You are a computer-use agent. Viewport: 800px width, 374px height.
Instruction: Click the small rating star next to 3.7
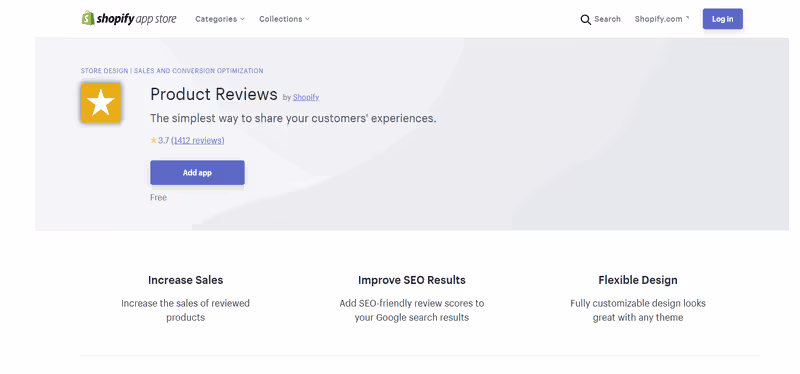tap(154, 140)
